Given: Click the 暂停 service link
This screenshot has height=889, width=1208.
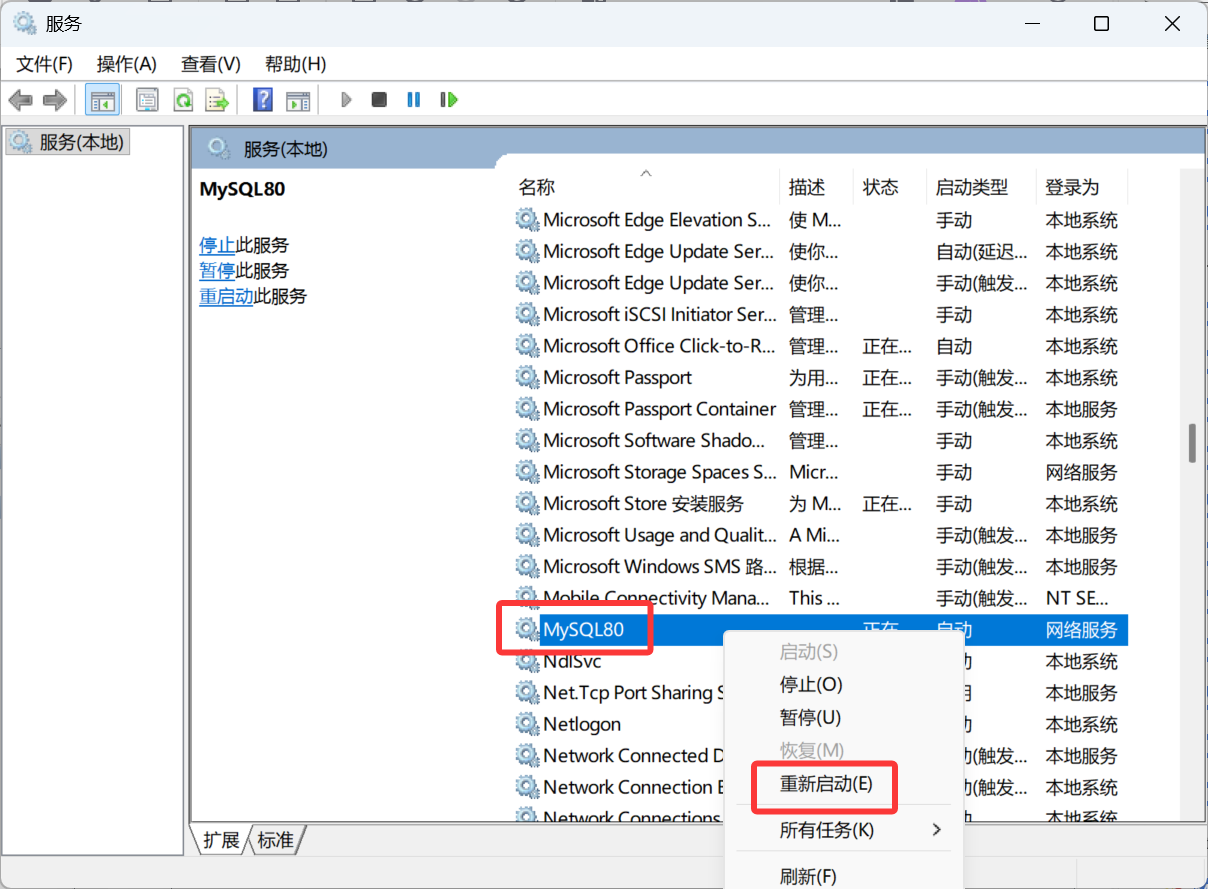Looking at the screenshot, I should [x=218, y=271].
